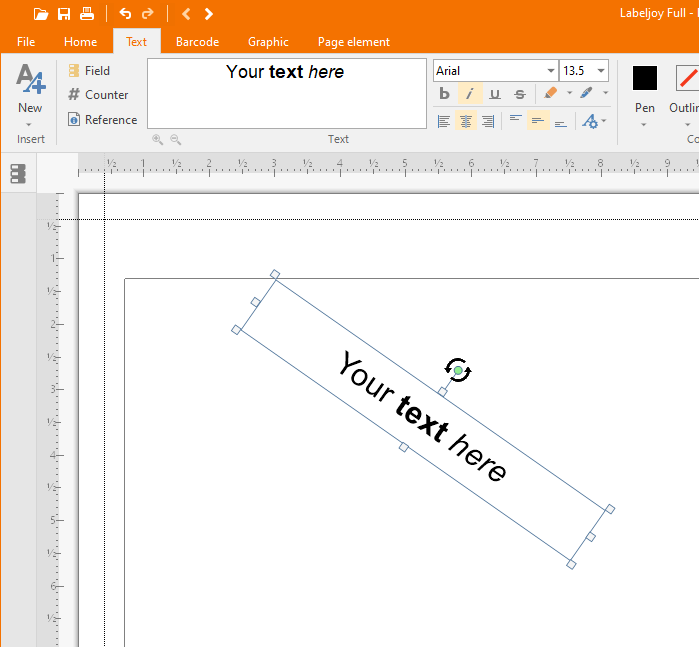Click the black Pen color swatch
Viewport: 699px width, 647px height.
645,78
